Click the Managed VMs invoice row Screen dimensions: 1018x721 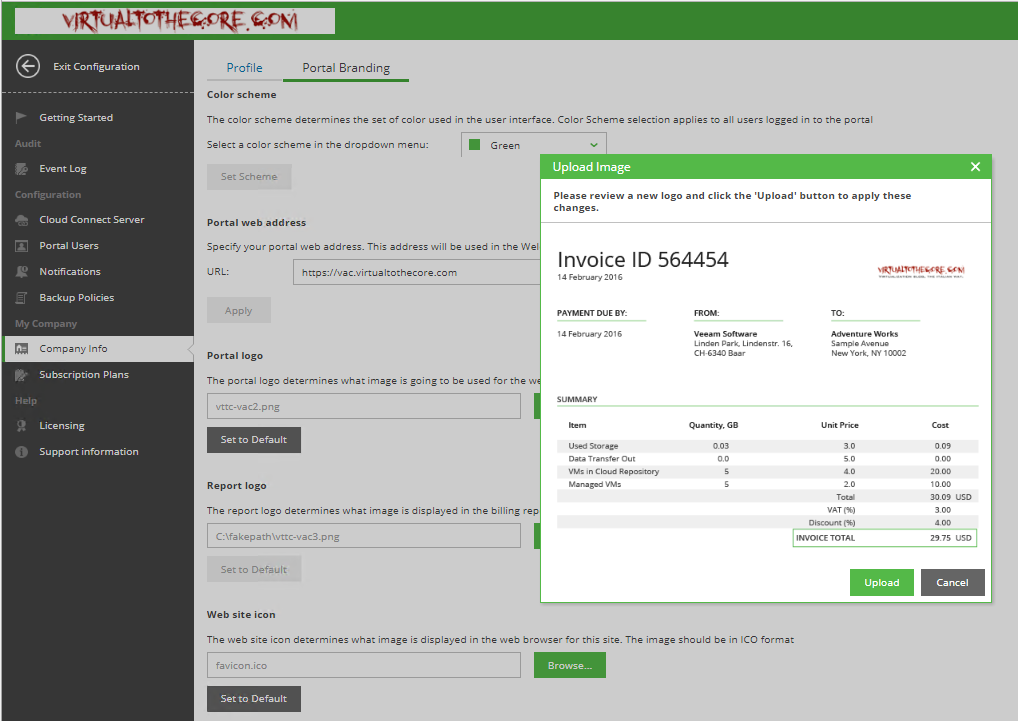(767, 485)
